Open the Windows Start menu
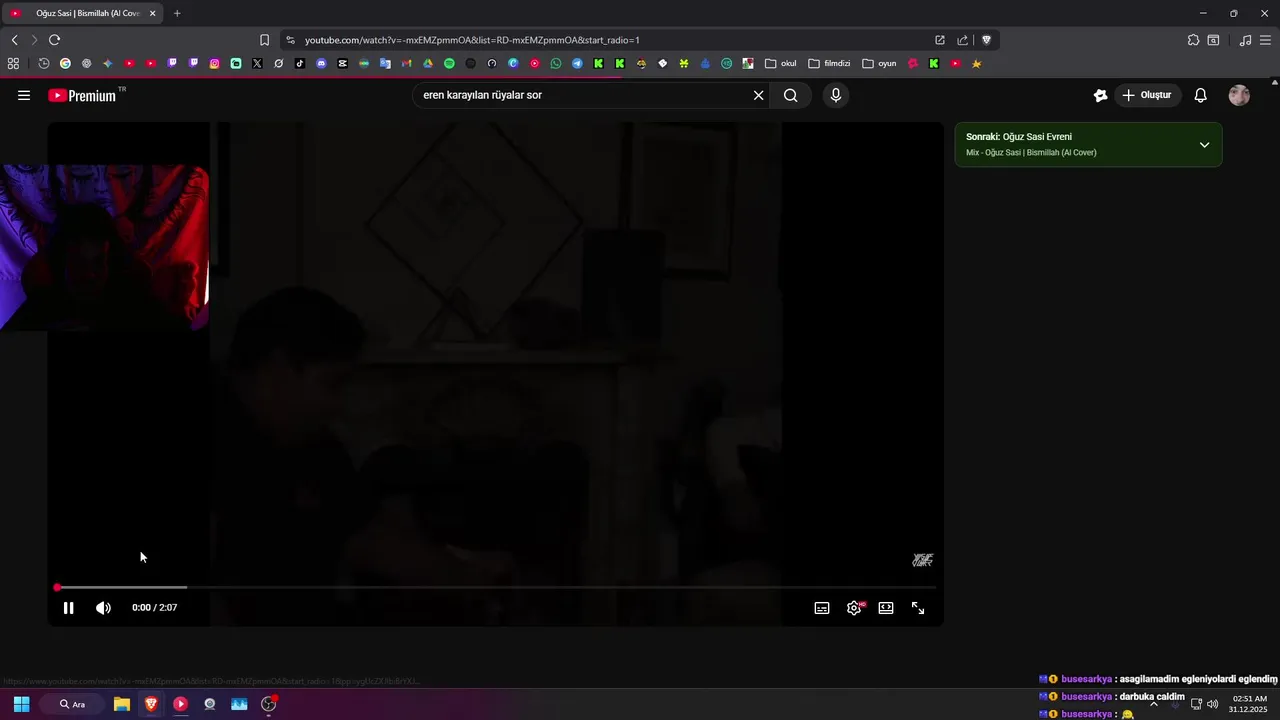Image resolution: width=1280 pixels, height=720 pixels. click(21, 704)
